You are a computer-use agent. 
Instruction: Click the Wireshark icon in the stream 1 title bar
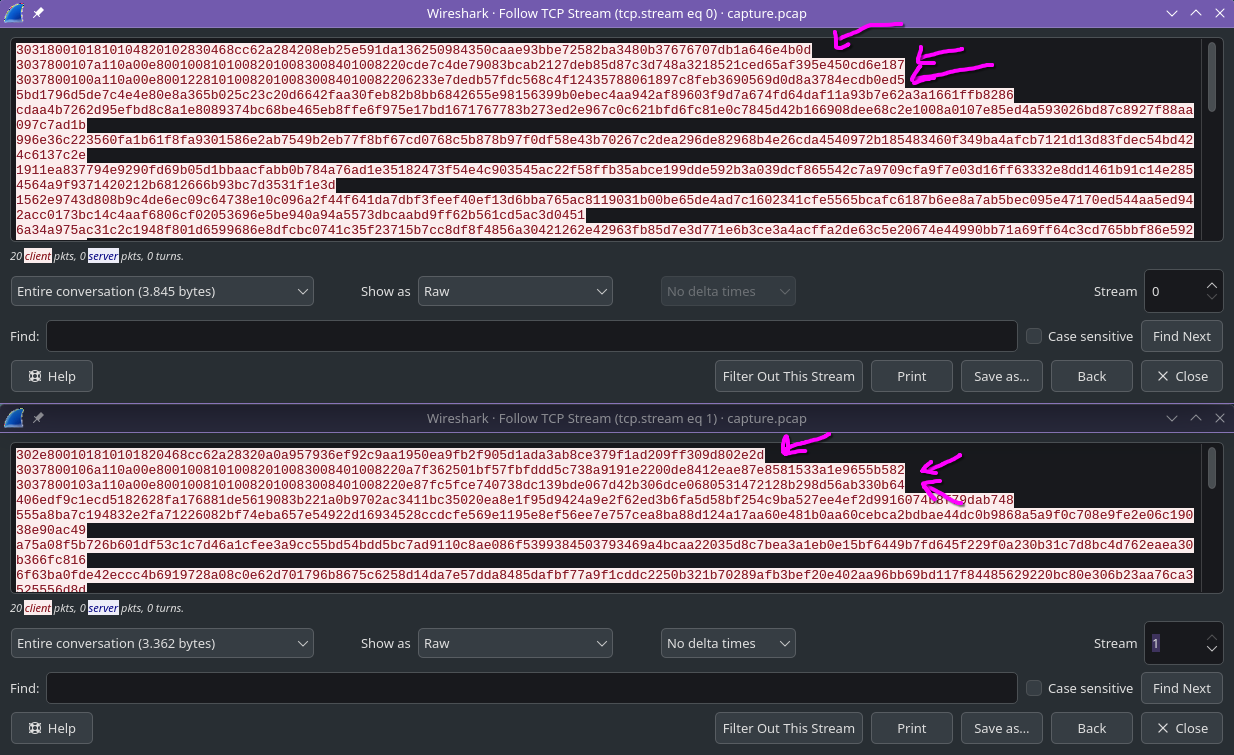13,418
